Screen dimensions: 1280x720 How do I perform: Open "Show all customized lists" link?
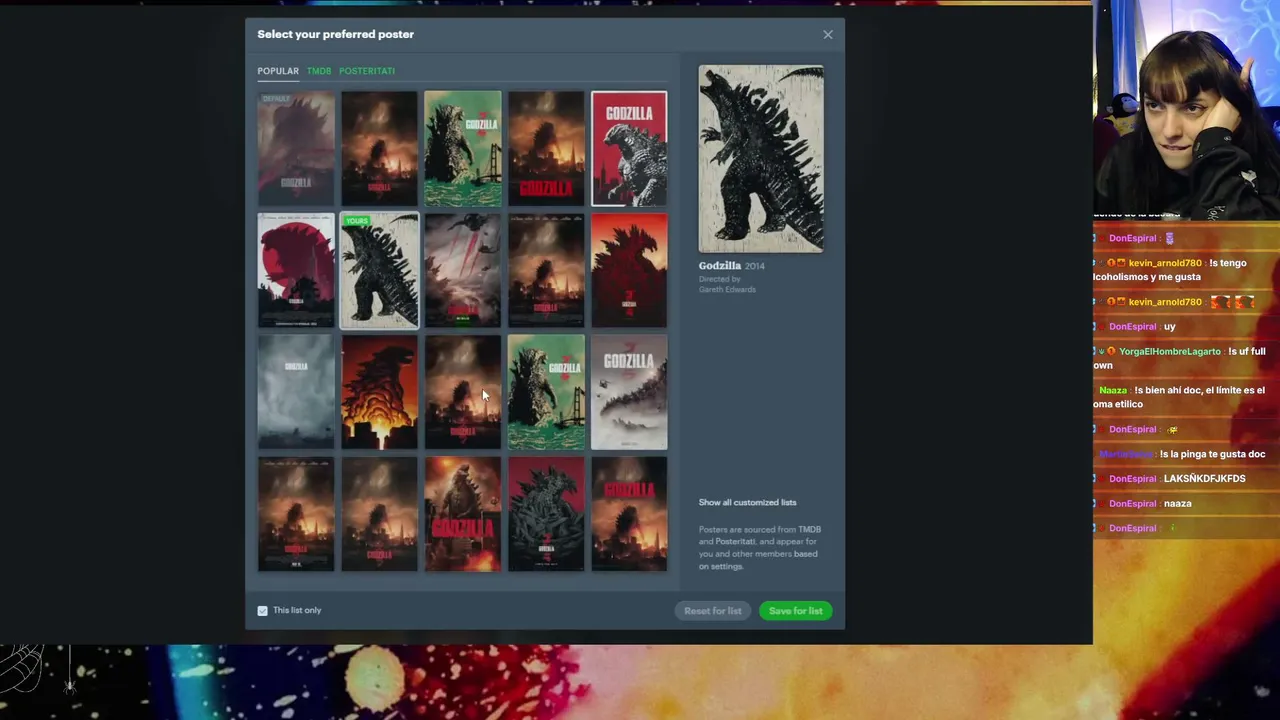[x=747, y=502]
